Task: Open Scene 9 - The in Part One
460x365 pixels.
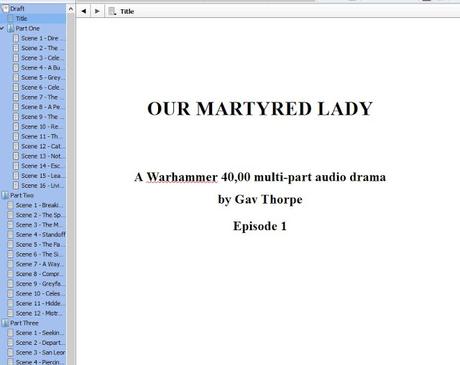Action: pos(43,117)
